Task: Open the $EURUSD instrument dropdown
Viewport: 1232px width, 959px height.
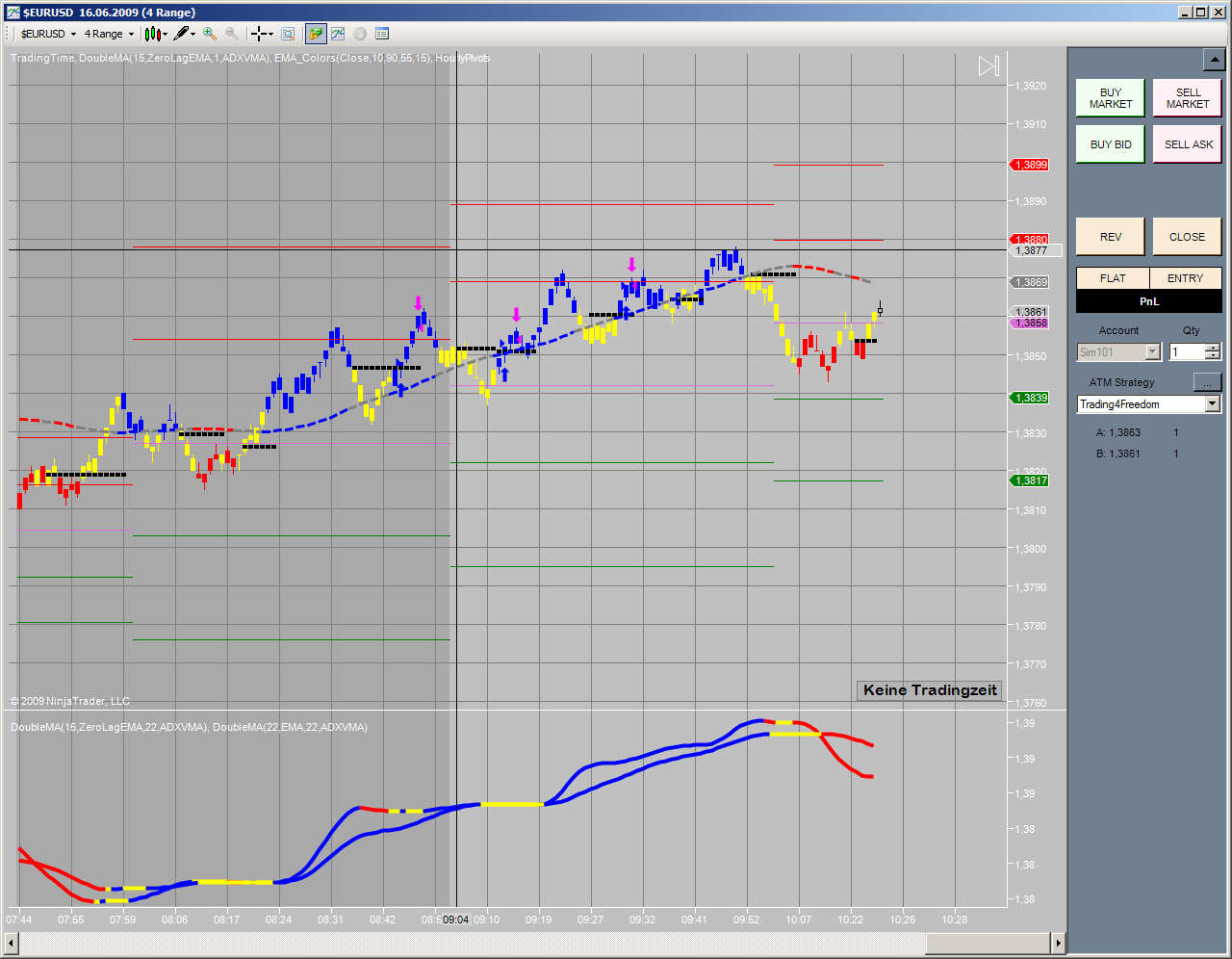Action: tap(48, 34)
